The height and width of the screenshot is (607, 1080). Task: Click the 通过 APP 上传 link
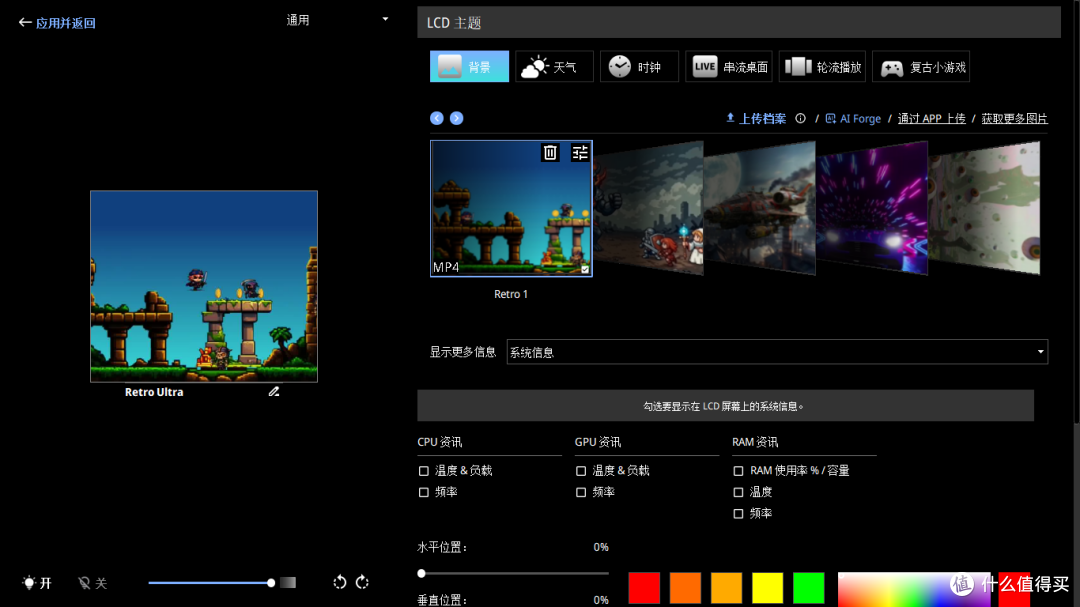(931, 119)
